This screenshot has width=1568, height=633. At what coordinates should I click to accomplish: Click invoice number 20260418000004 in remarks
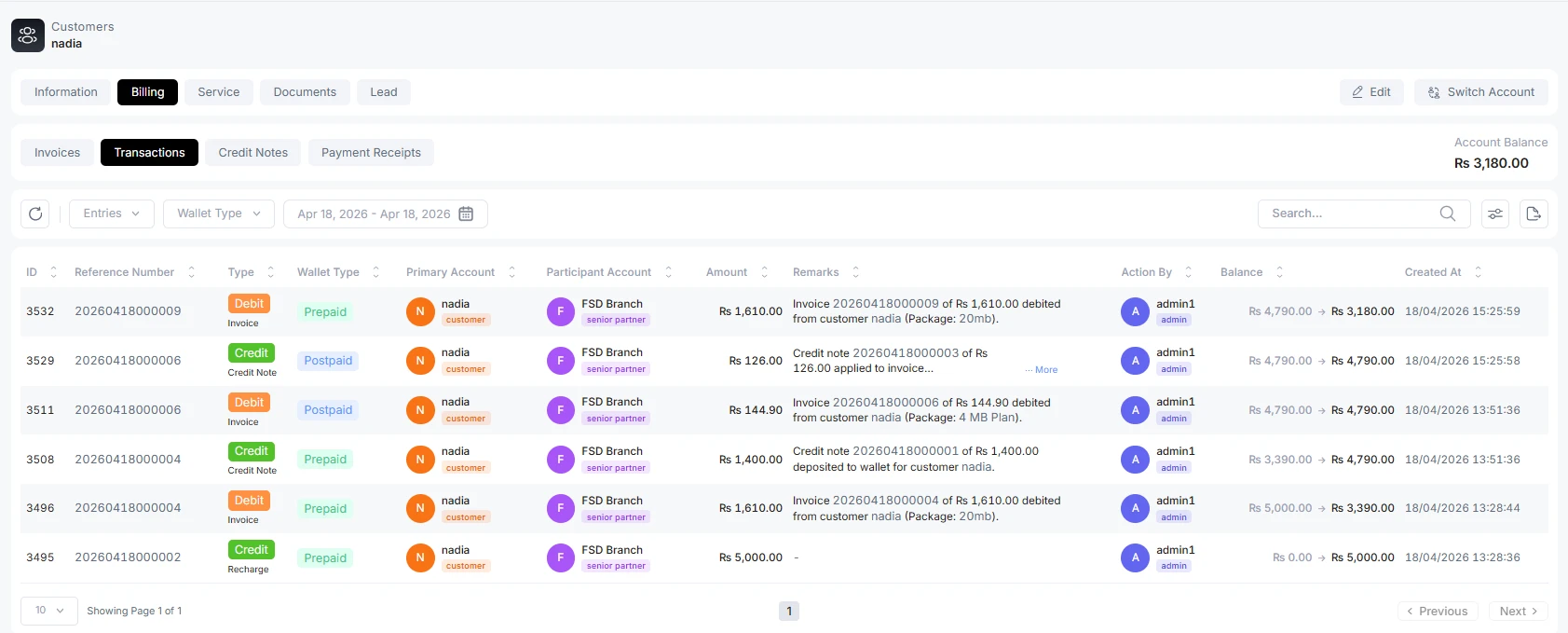pos(886,501)
